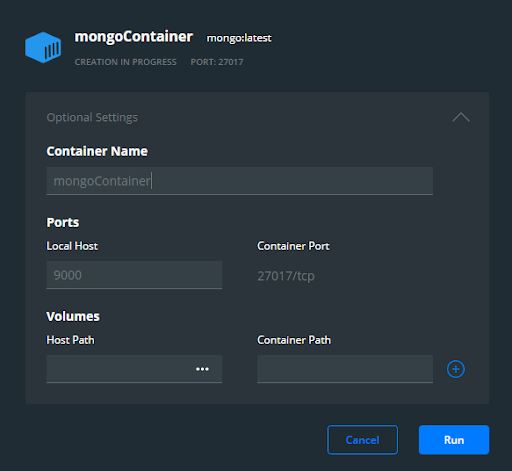
Task: Click the CREATION IN PROGRESS status
Action: point(125,62)
